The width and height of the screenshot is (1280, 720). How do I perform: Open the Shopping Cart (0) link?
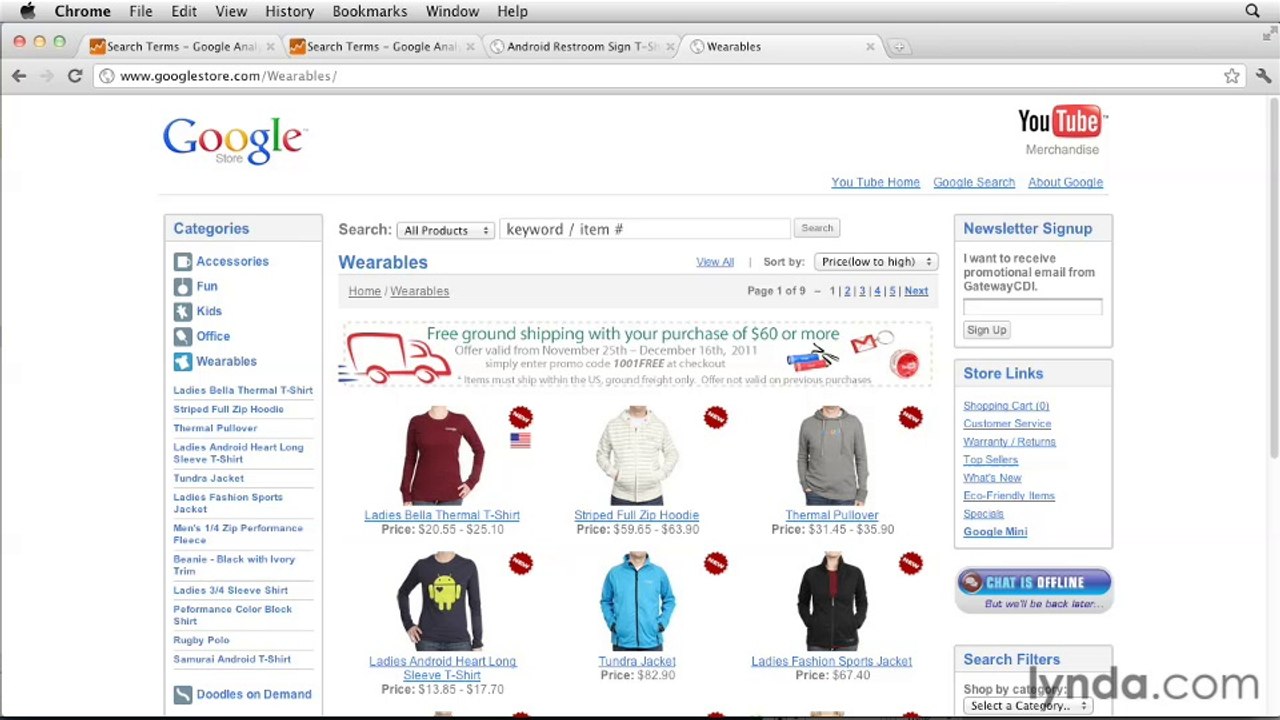(1006, 406)
